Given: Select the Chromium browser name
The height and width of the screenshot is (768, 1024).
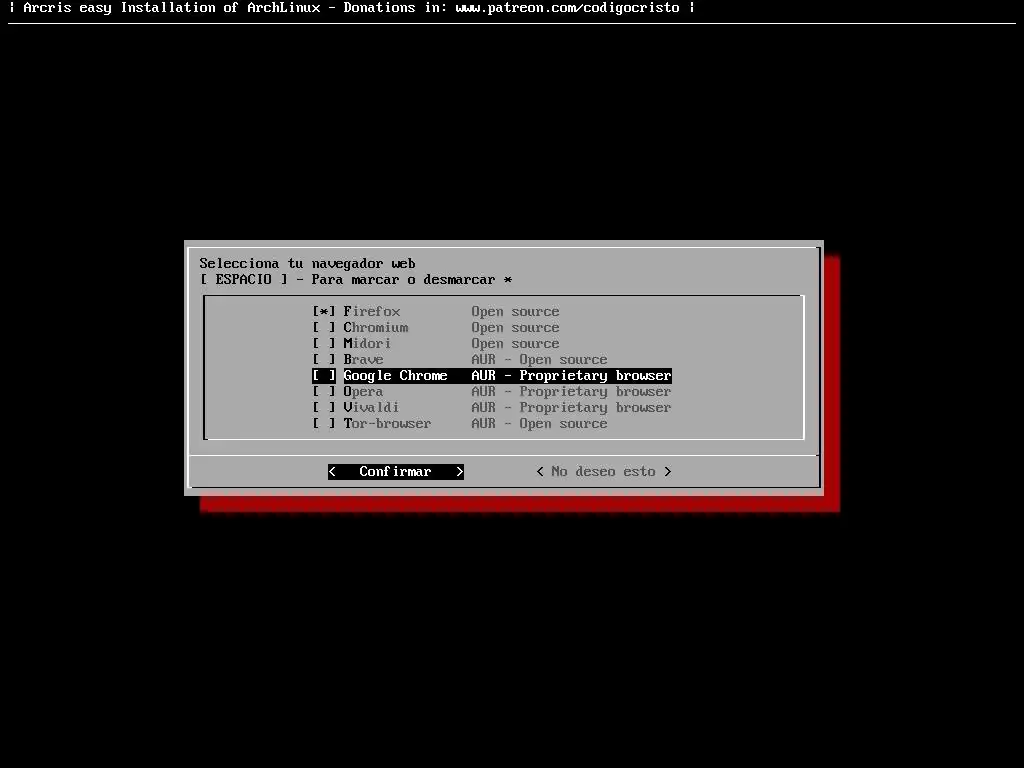Looking at the screenshot, I should [x=376, y=328].
